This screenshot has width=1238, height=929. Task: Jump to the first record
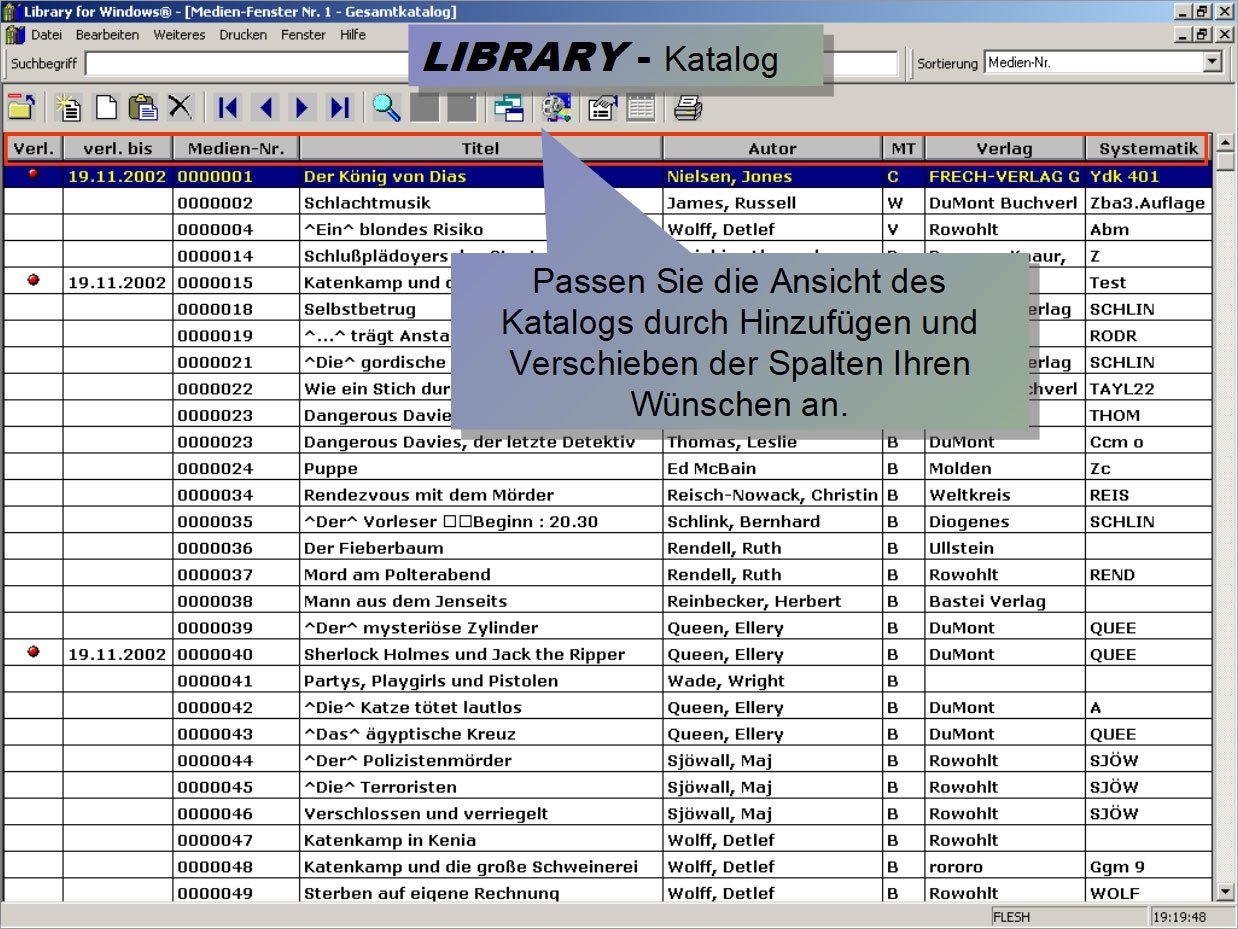pyautogui.click(x=227, y=107)
